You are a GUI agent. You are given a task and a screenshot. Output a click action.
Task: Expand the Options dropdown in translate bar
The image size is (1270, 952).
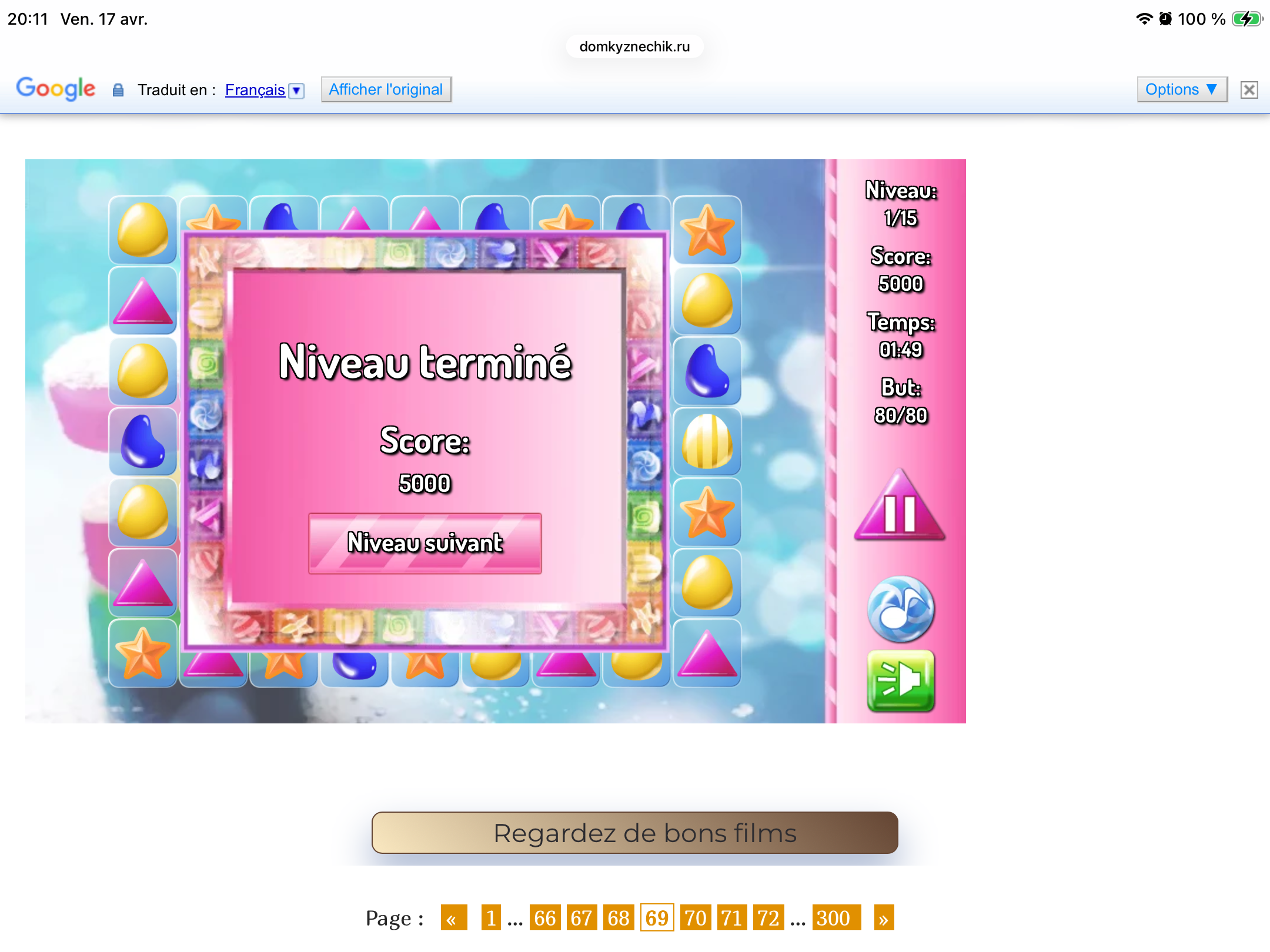tap(1181, 89)
